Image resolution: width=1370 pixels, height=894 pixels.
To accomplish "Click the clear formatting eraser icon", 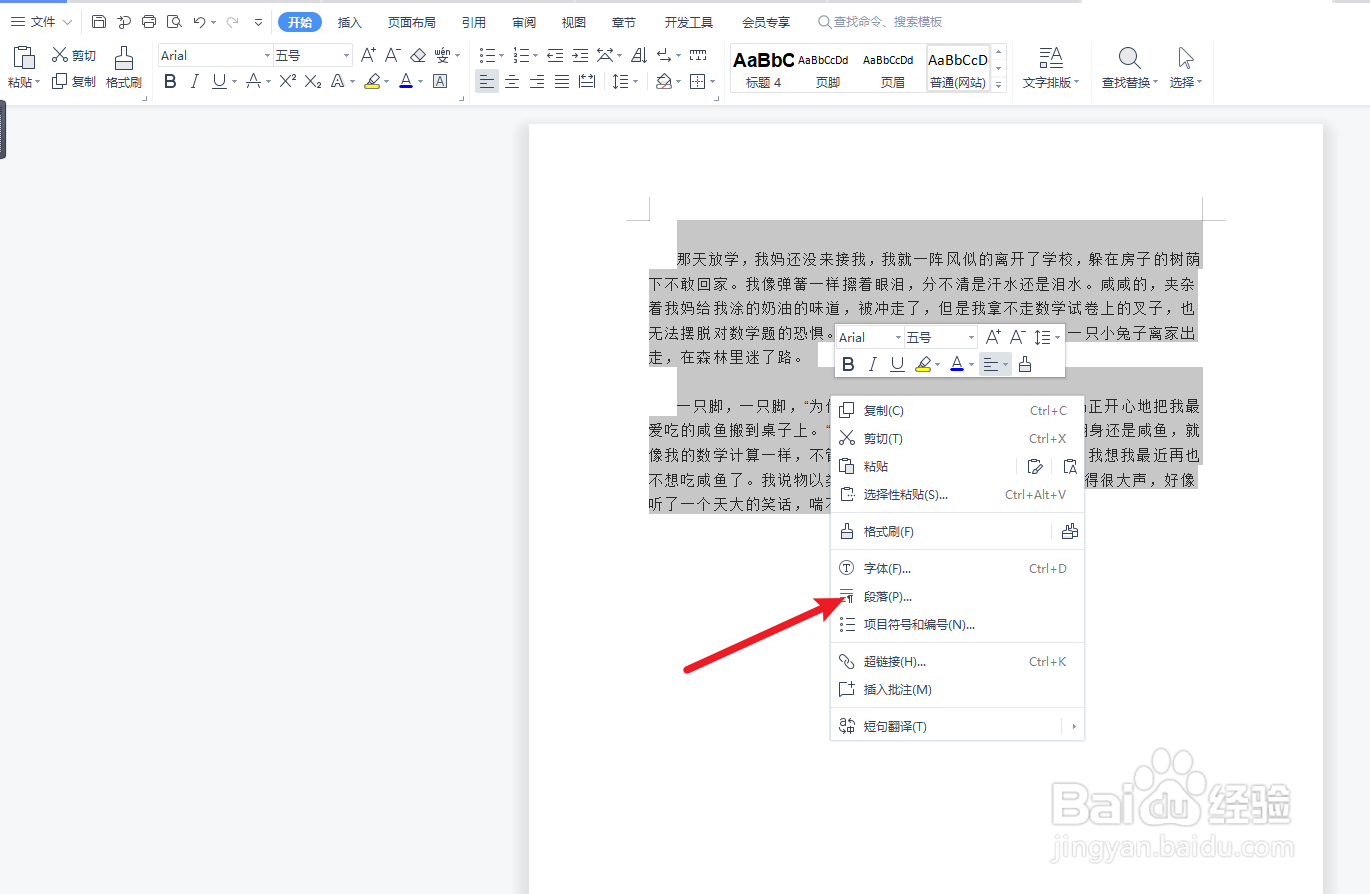I will tap(418, 55).
